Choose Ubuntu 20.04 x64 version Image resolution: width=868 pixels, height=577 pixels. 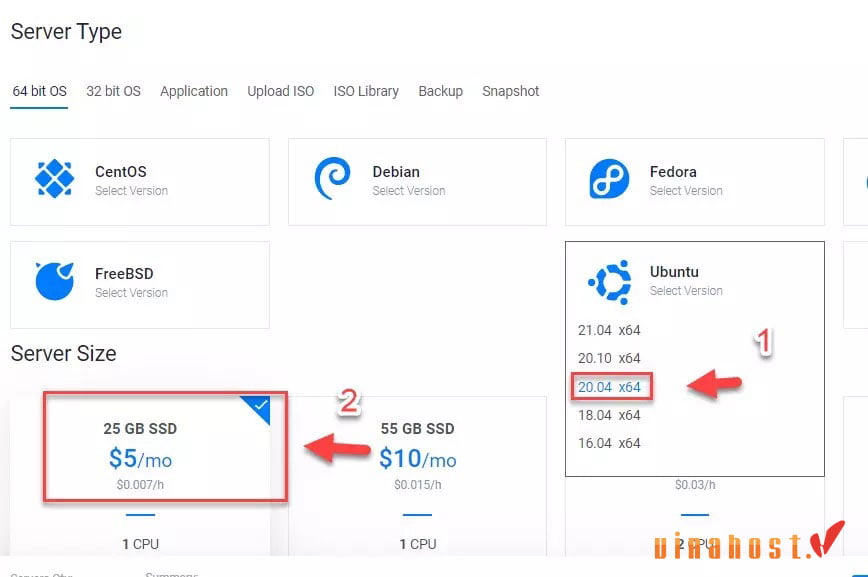tap(609, 387)
